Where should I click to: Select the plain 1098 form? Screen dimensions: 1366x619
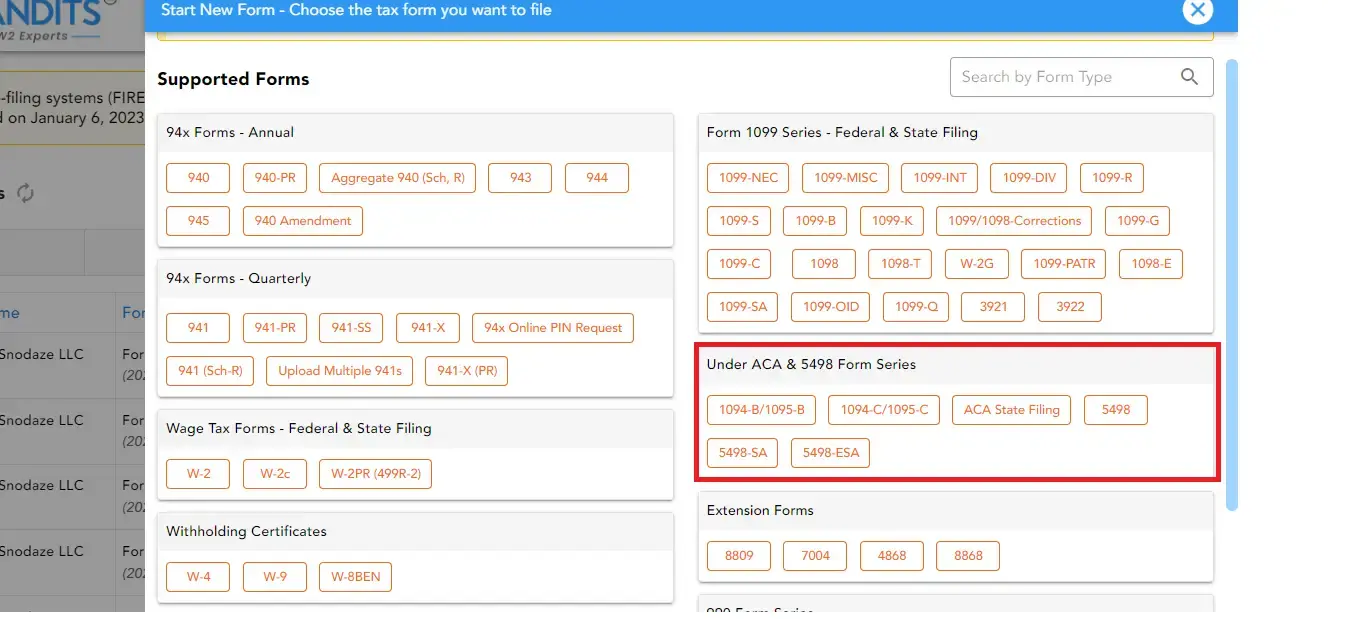824,264
